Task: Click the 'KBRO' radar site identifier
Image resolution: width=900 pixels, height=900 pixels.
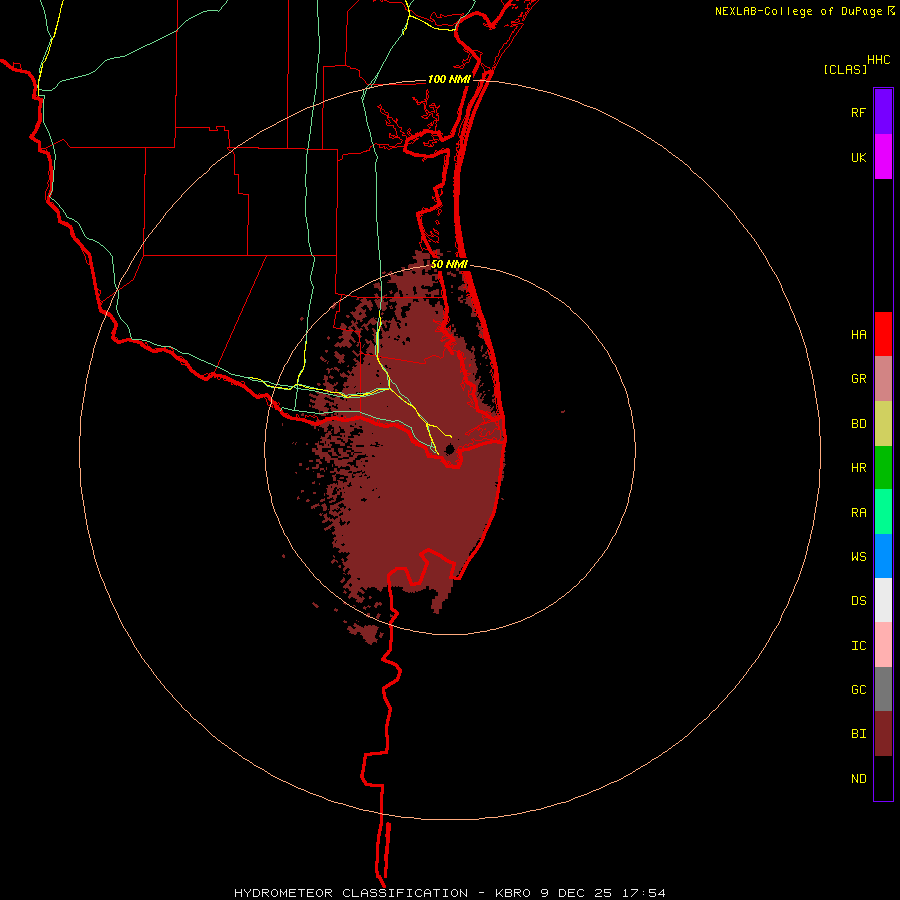Action: [x=515, y=893]
